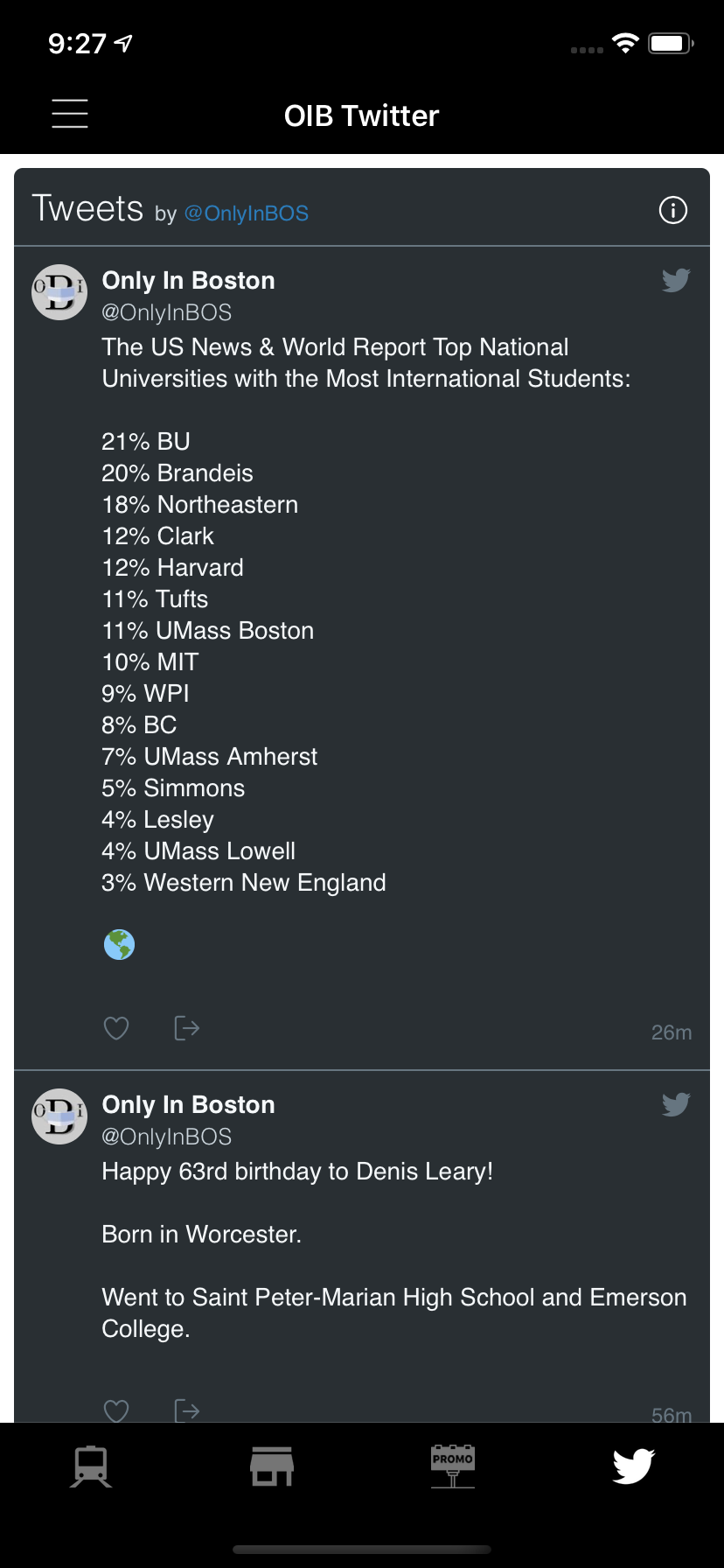Tap Only In Boston avatar on first tweet
This screenshot has height=1568, width=724.
59,292
